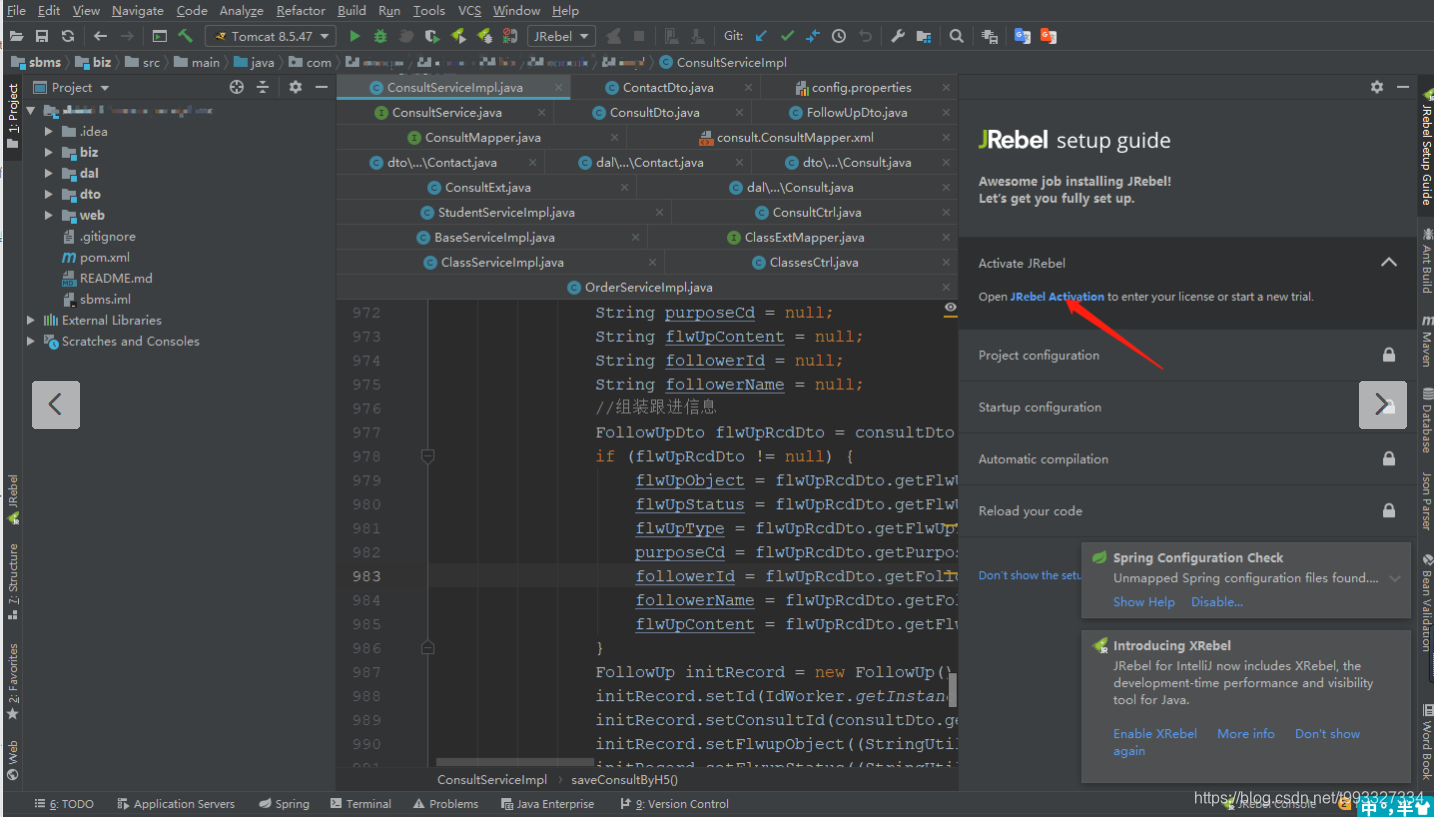The width and height of the screenshot is (1434, 817).
Task: Click More info about XRebel
Action: pyautogui.click(x=1246, y=734)
